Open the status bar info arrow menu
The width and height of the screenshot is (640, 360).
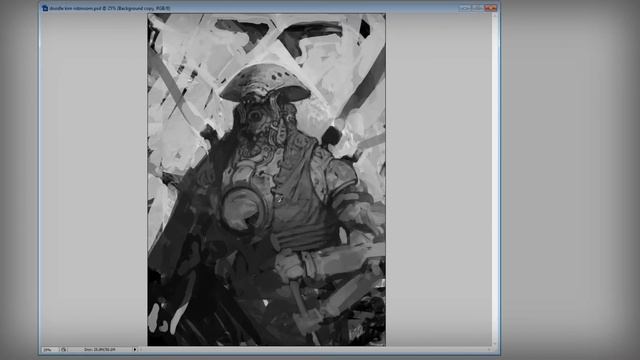(135, 350)
